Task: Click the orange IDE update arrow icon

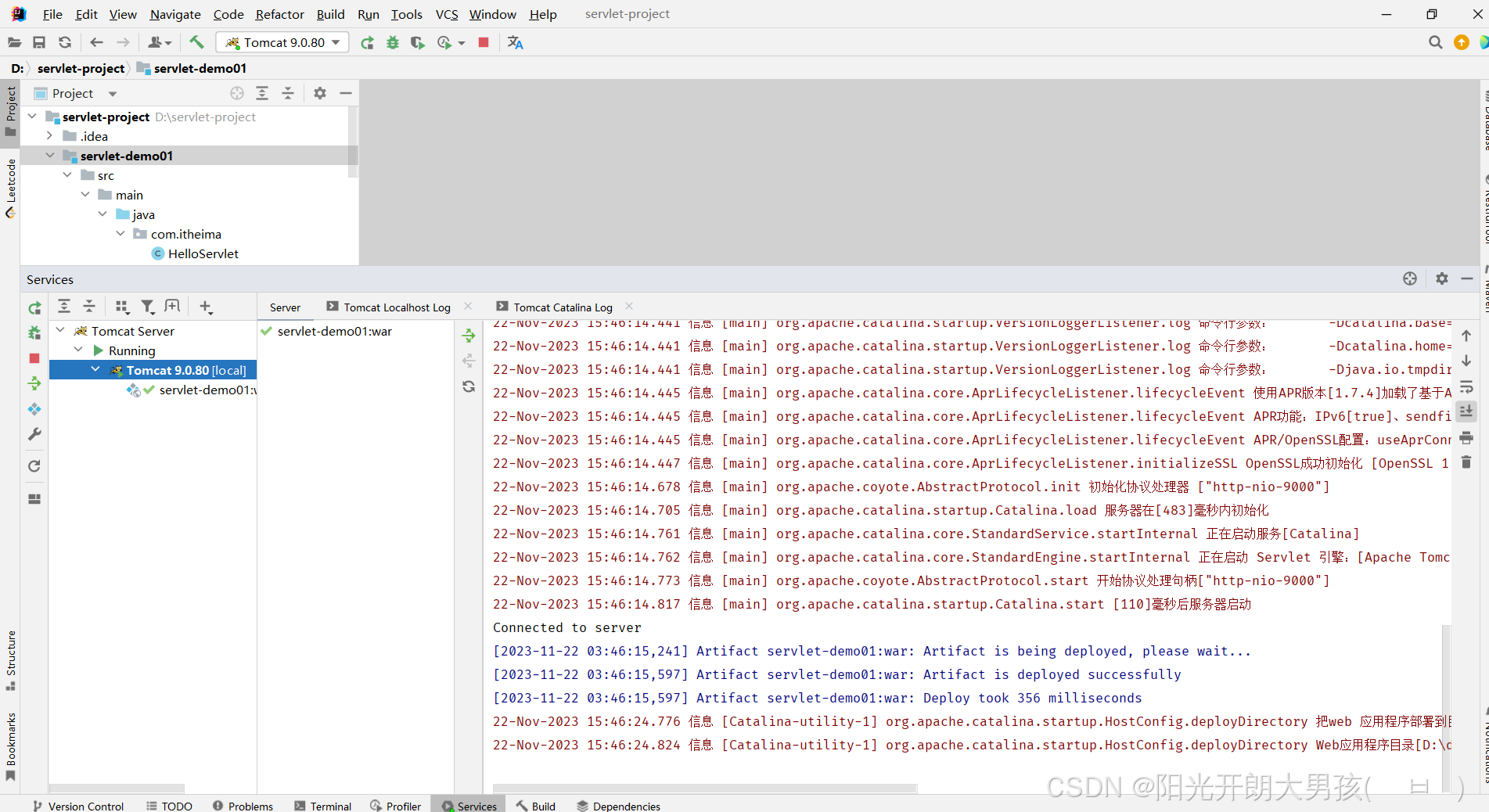Action: 1461,42
